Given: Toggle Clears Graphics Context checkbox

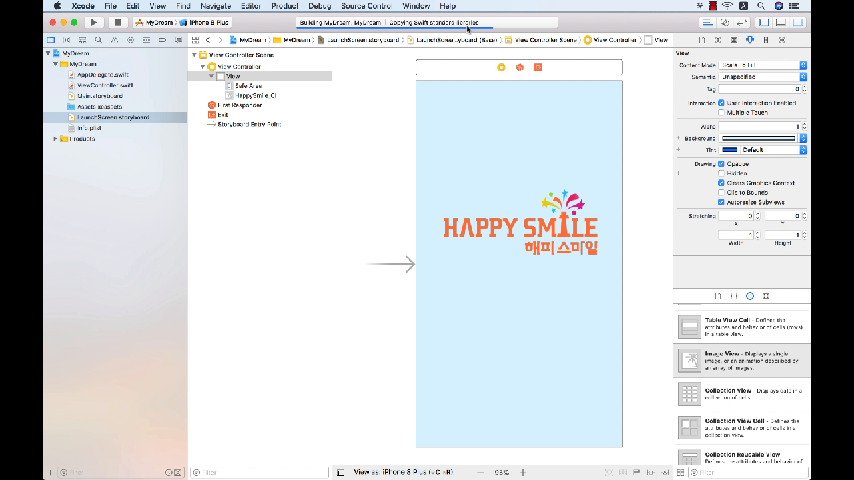Looking at the screenshot, I should coord(721,183).
